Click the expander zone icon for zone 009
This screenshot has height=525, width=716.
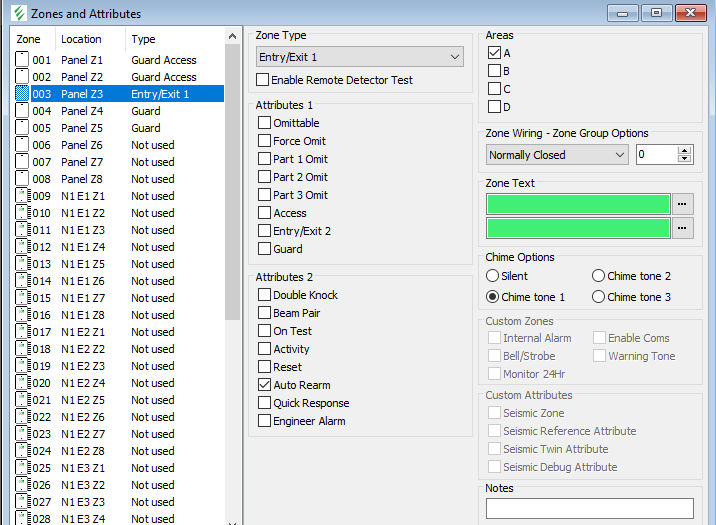click(x=22, y=196)
